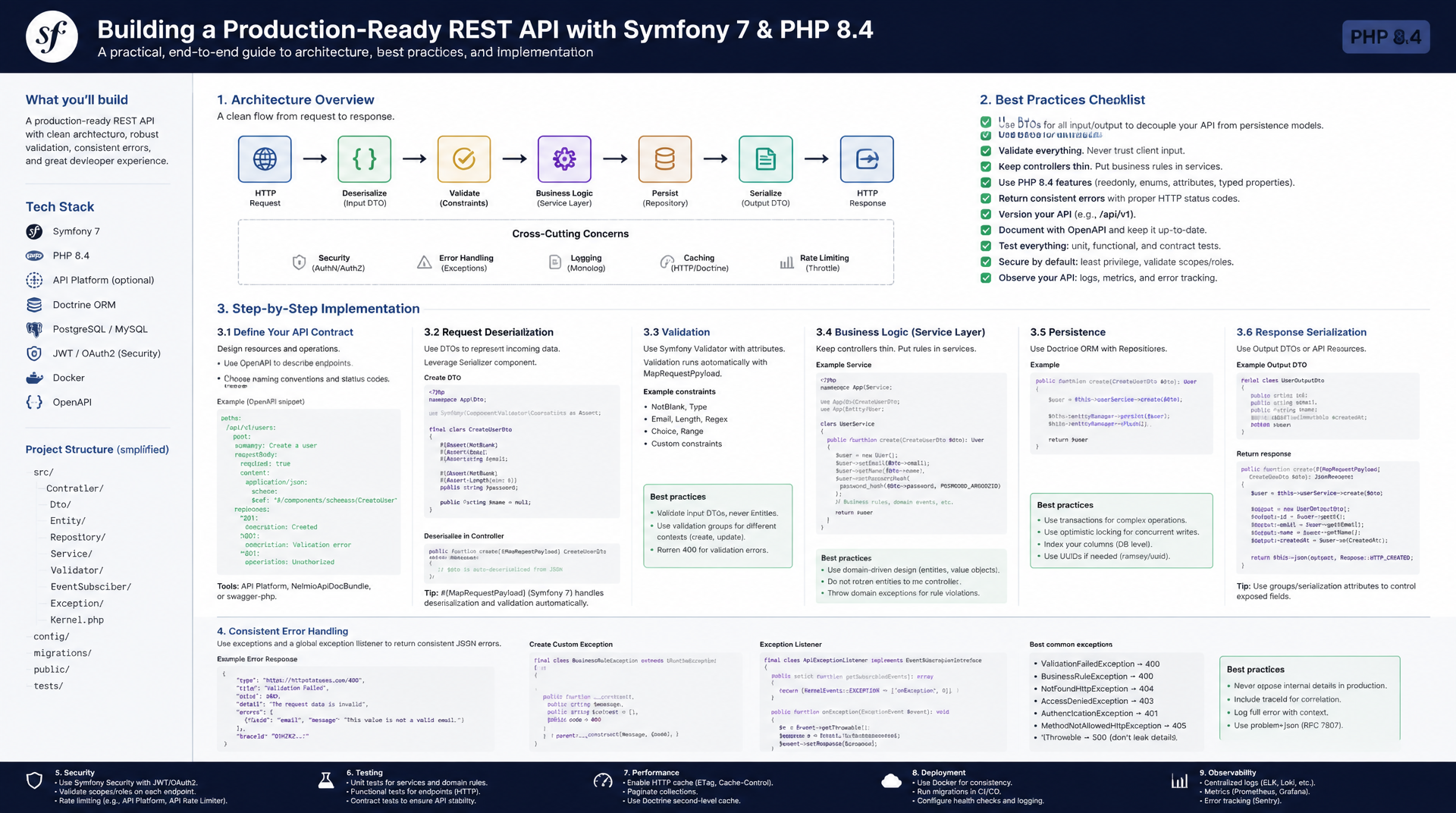Viewport: 1456px width, 813px height.
Task: Toggle the 'Version your API' checkbox
Action: click(986, 215)
